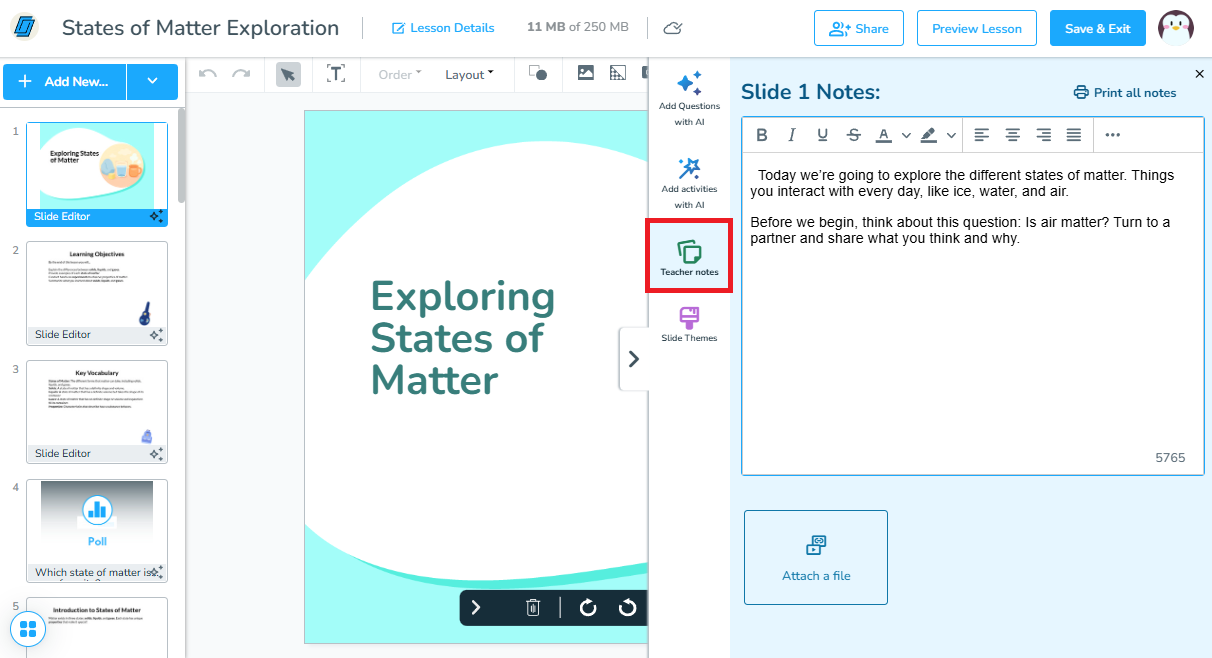This screenshot has width=1212, height=658.
Task: Apply the highlight color marker button
Action: pyautogui.click(x=928, y=135)
